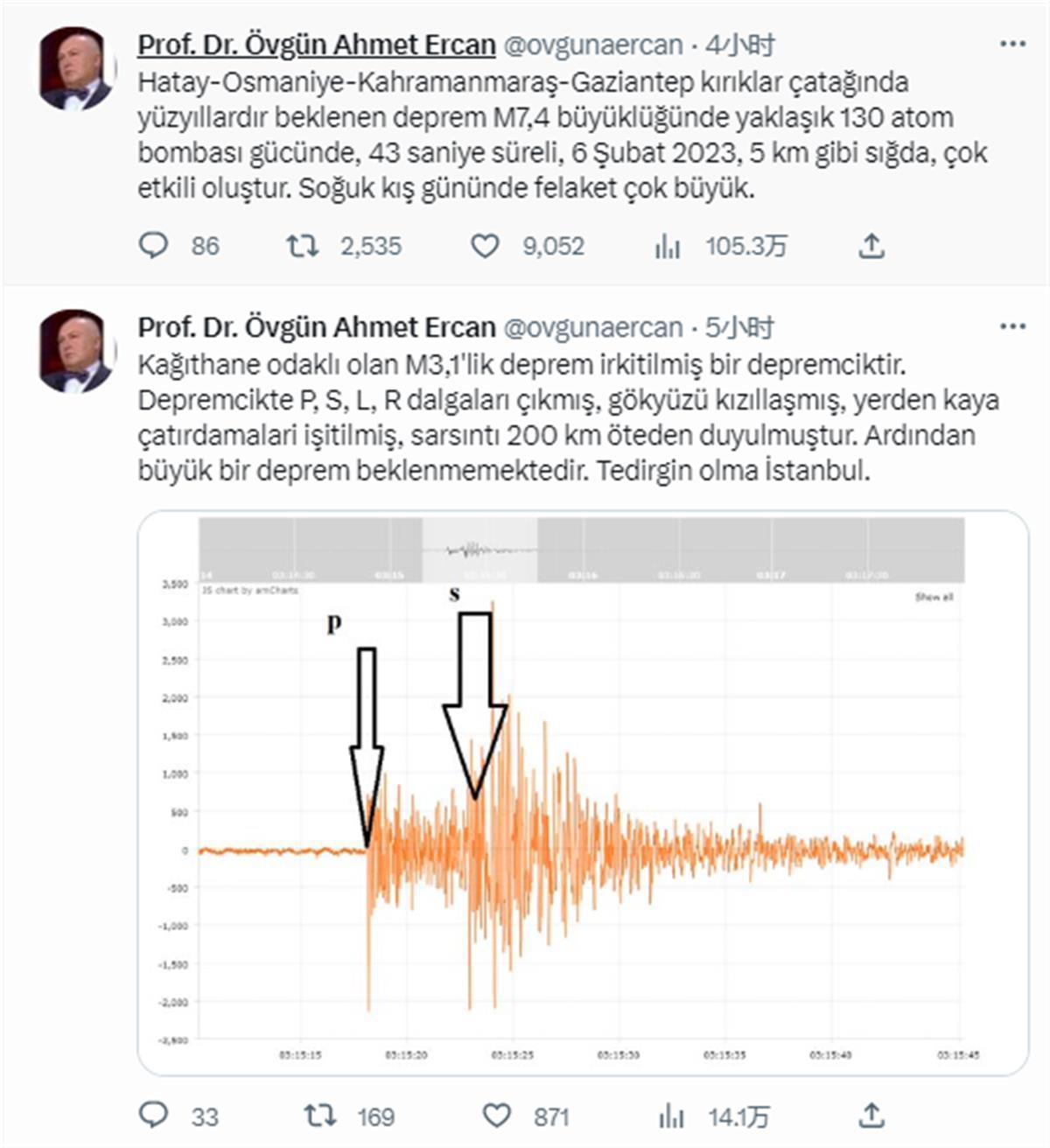Like the first tweet with 9,052 likes
The height and width of the screenshot is (1148, 1050).
pos(485,246)
